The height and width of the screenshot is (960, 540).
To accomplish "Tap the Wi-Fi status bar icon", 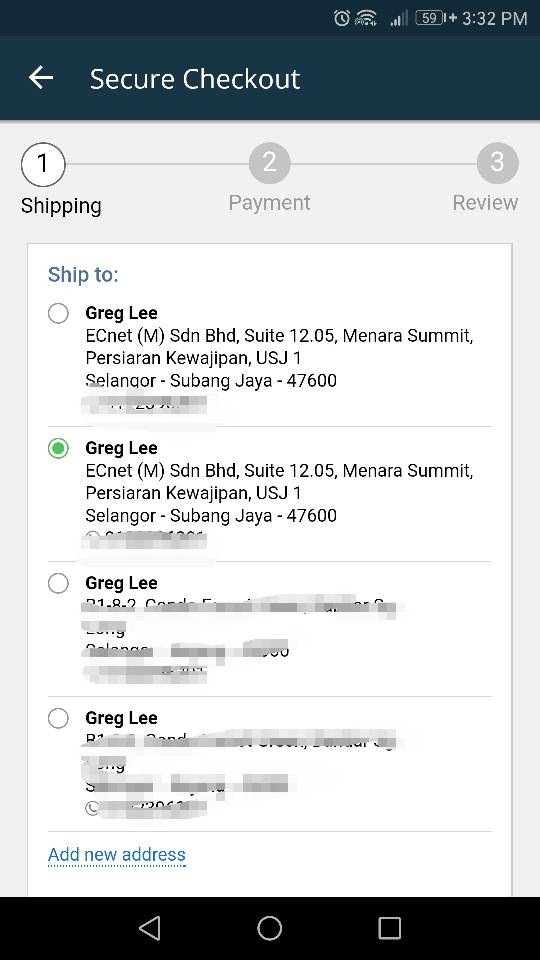I will pyautogui.click(x=366, y=18).
